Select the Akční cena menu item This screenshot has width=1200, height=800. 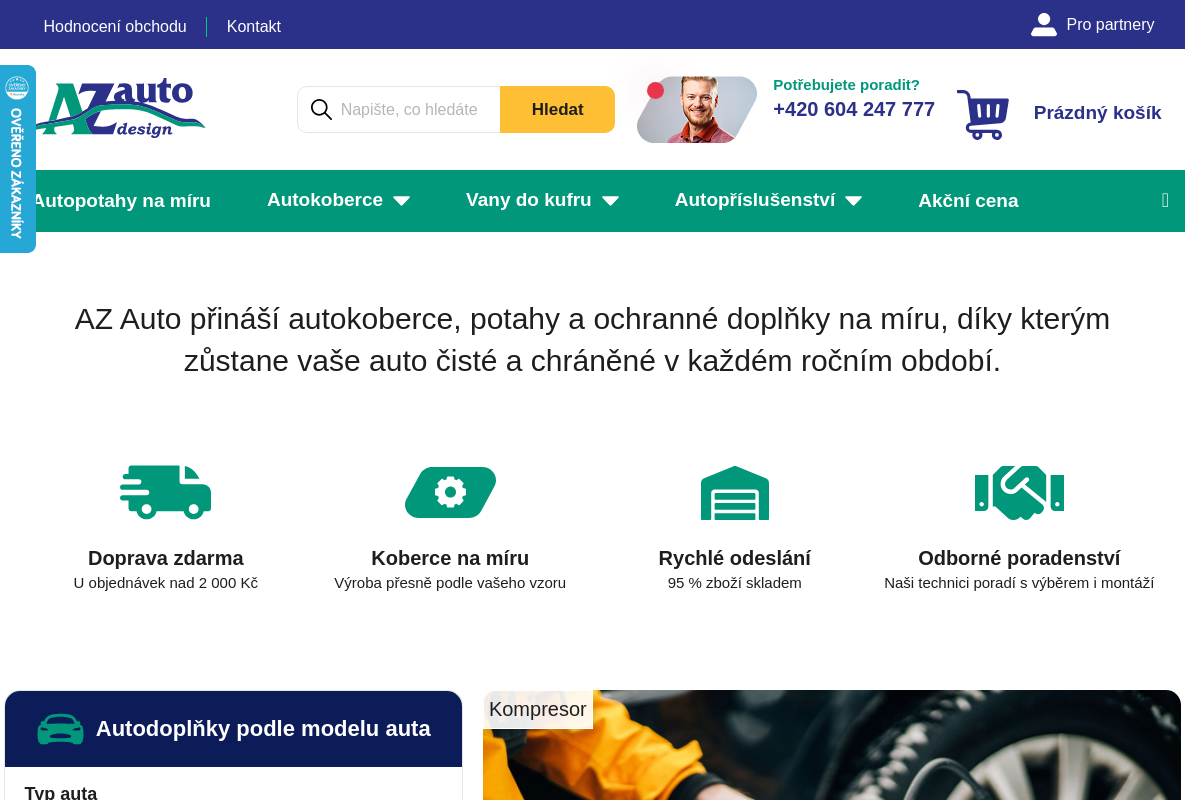968,200
